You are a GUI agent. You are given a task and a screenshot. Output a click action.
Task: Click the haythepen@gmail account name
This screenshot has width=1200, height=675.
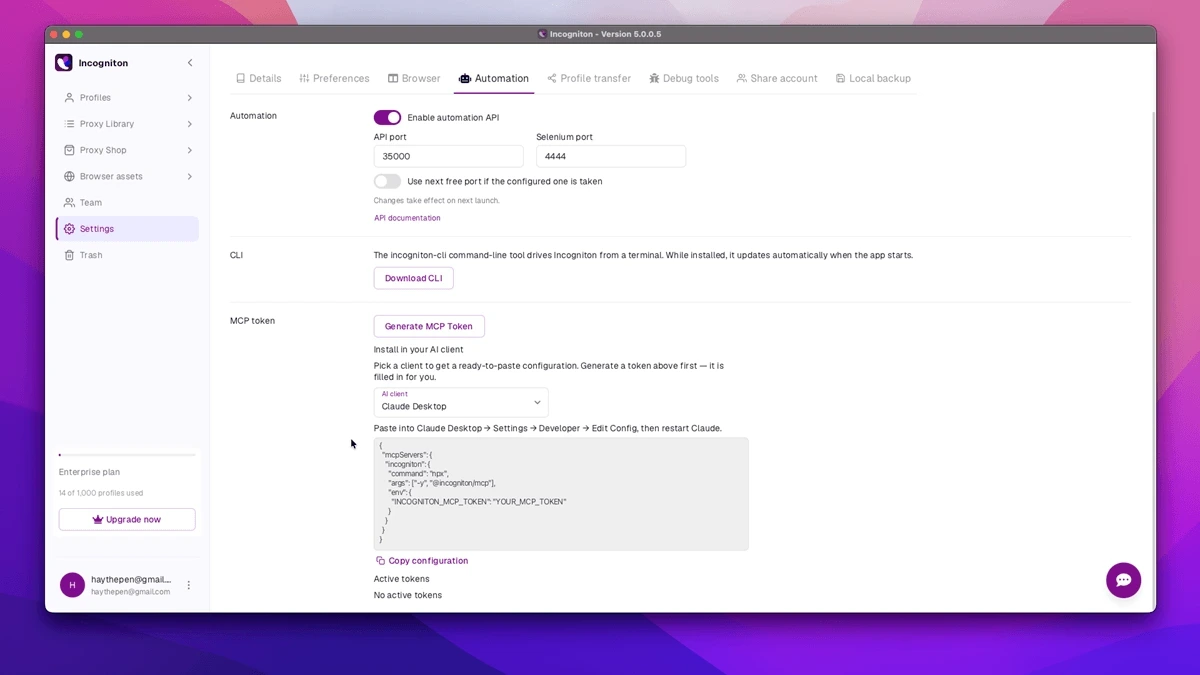tap(131, 579)
